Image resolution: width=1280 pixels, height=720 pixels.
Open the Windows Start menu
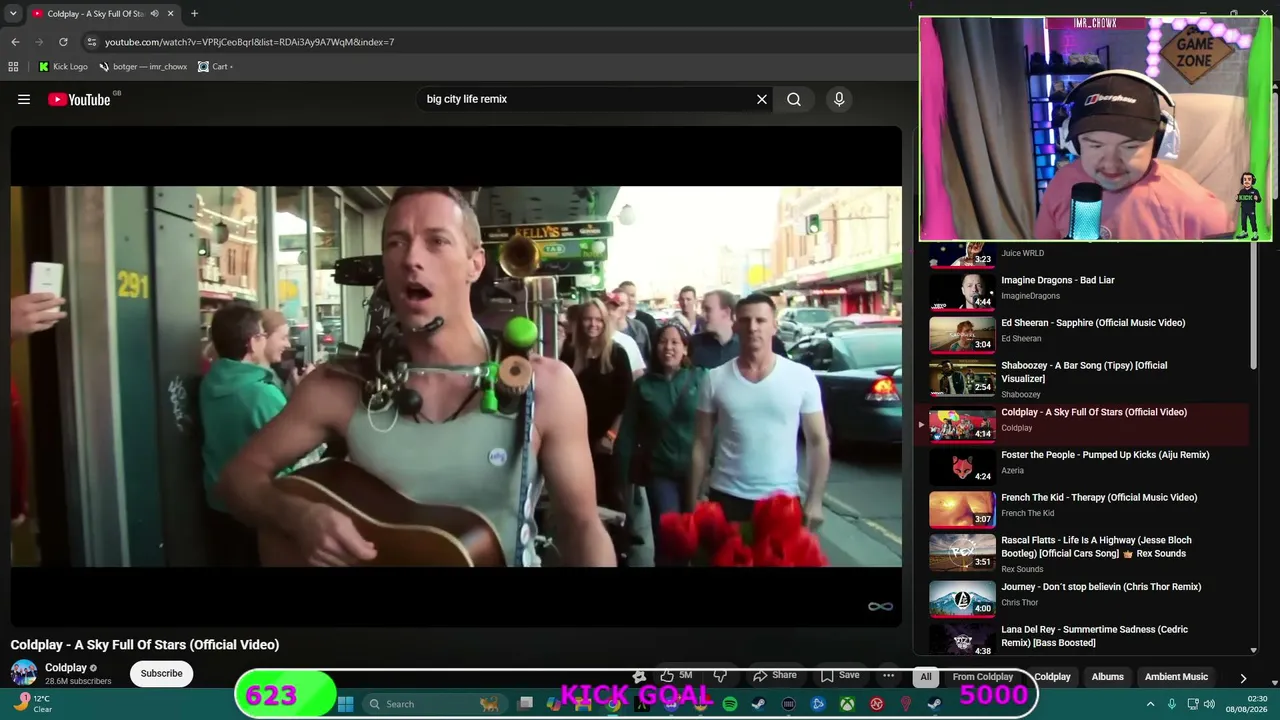[x=345, y=704]
